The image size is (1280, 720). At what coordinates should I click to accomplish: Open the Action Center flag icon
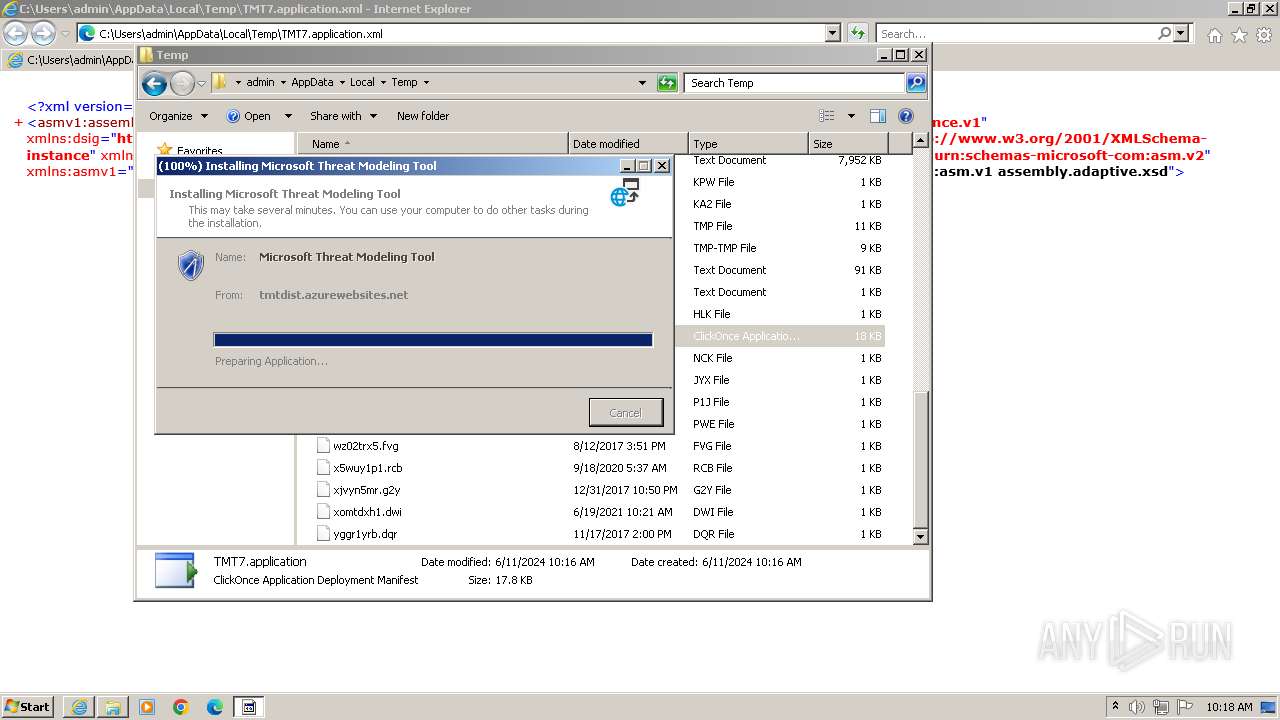click(x=1185, y=707)
